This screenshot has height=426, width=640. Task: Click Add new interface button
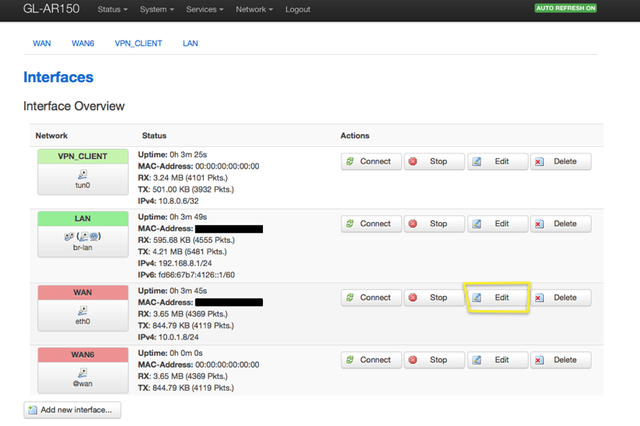[72, 410]
